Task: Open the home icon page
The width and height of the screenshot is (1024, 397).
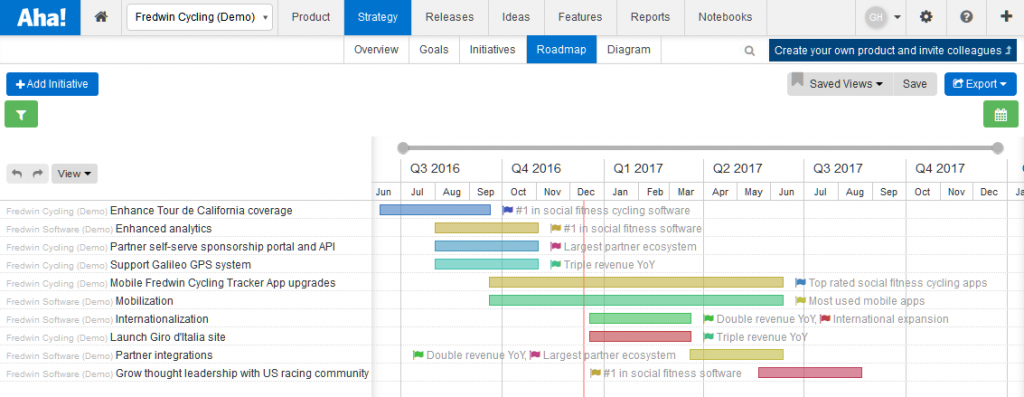Action: (101, 18)
